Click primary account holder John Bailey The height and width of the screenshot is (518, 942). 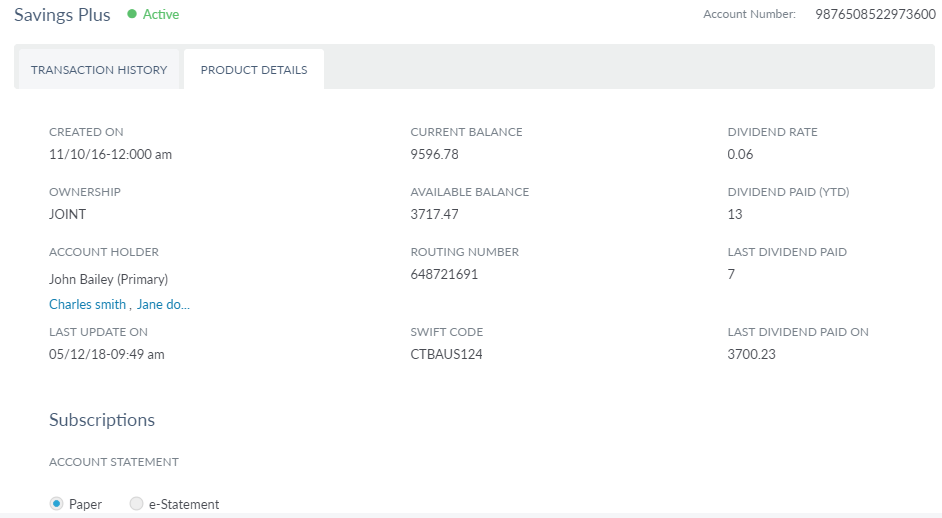tap(108, 280)
